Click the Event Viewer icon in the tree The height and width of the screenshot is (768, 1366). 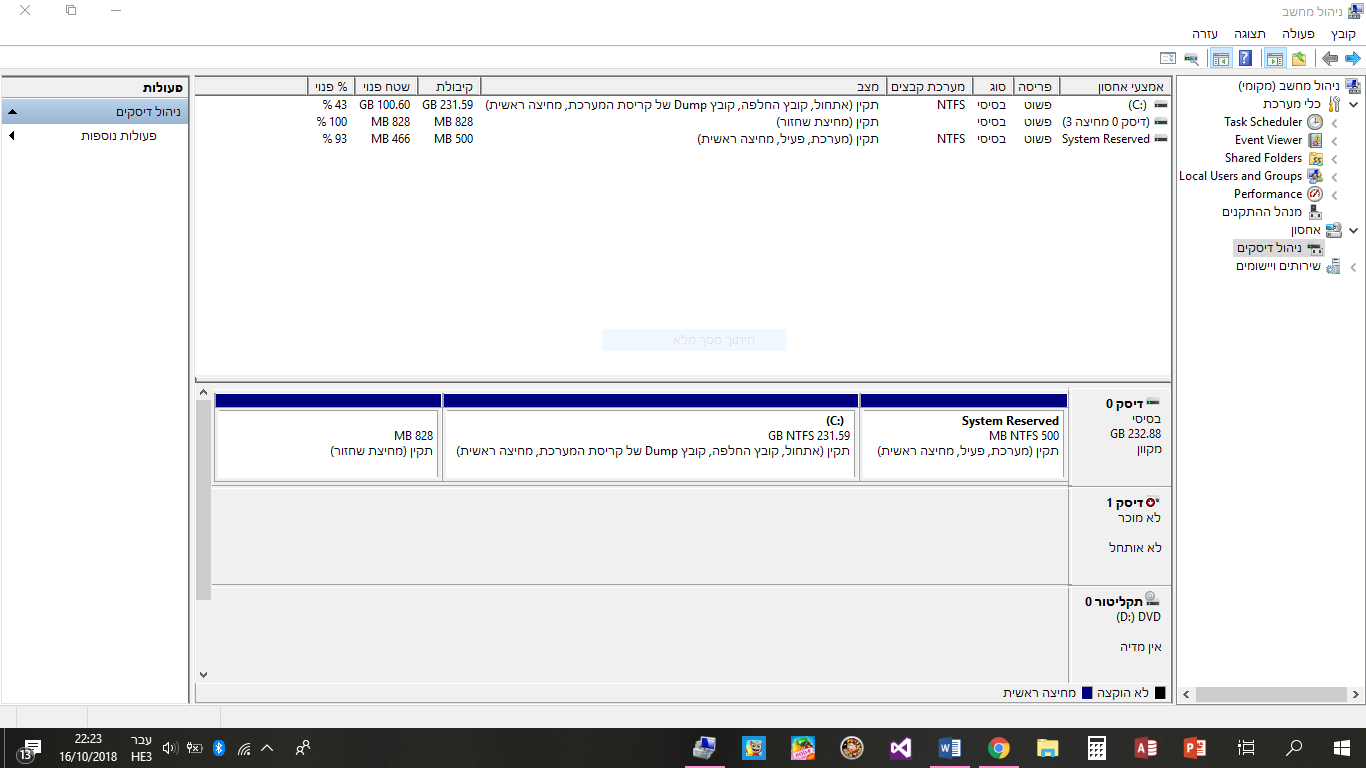click(x=1315, y=140)
